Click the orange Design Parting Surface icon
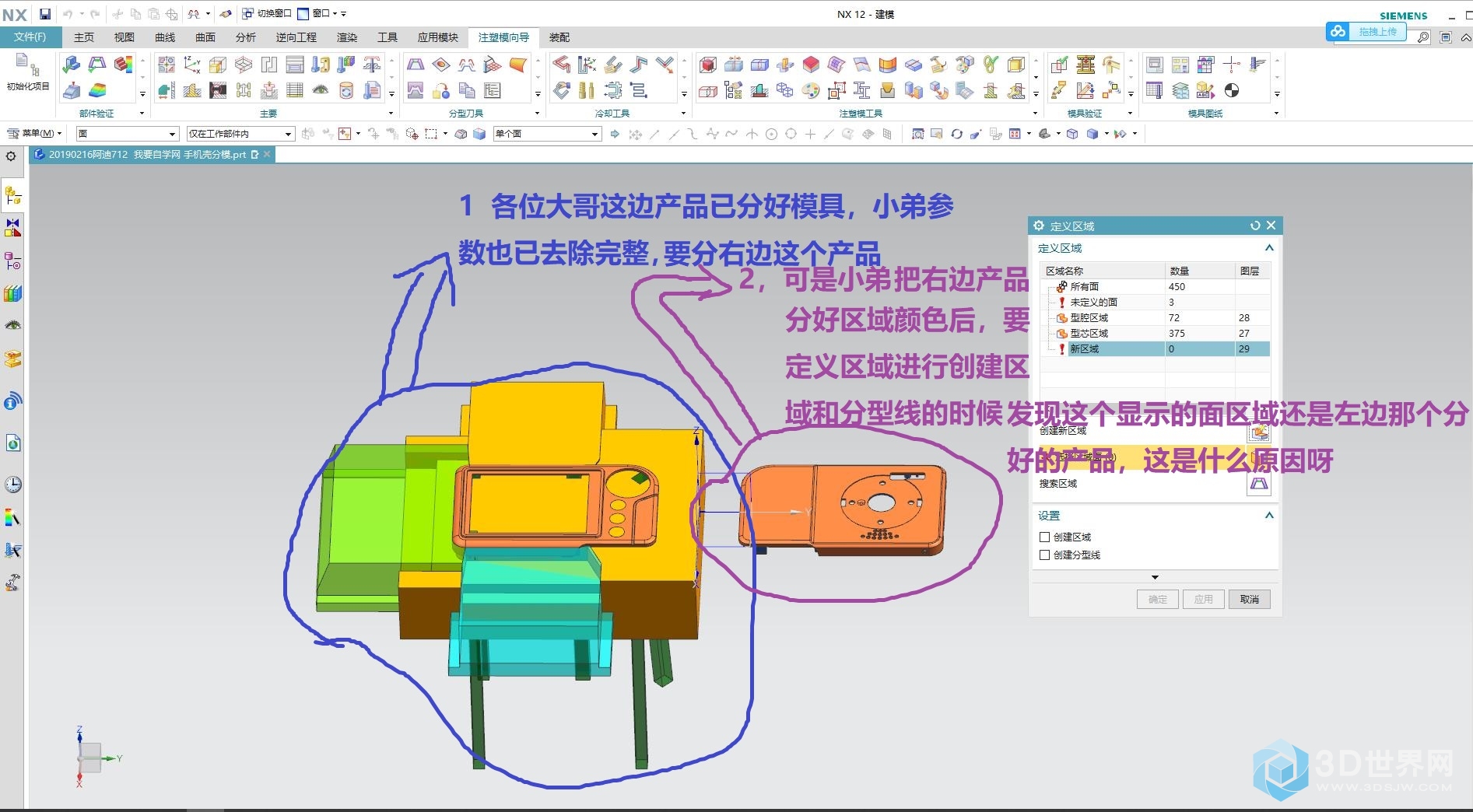The width and height of the screenshot is (1473, 812). pyautogui.click(x=518, y=65)
